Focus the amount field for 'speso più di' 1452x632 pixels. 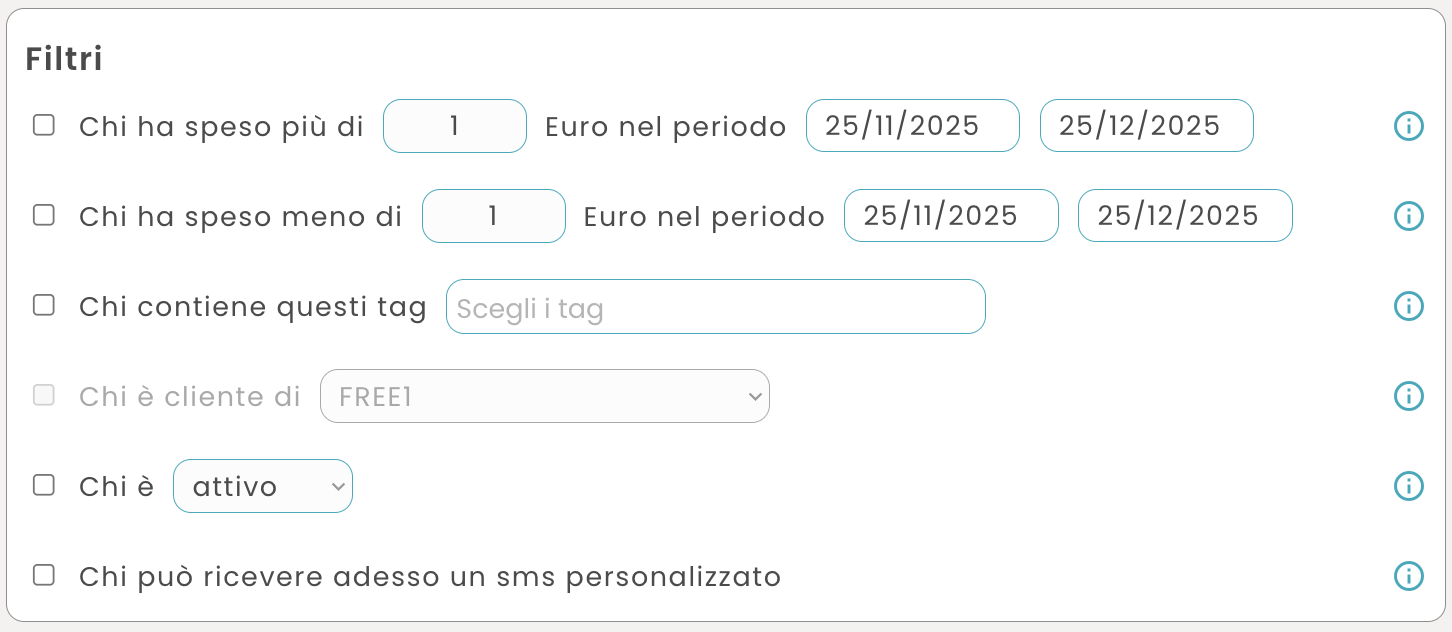455,126
